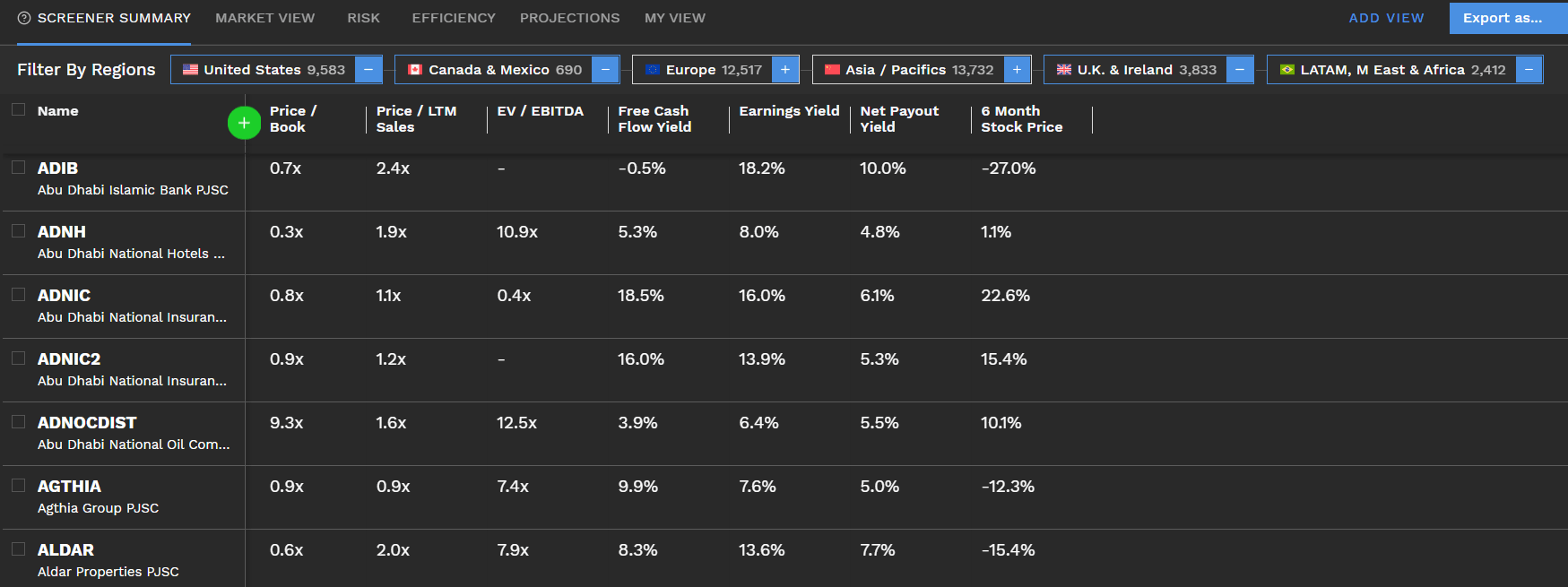Click the Filter By Regions label
The height and width of the screenshot is (587, 1568).
point(86,70)
